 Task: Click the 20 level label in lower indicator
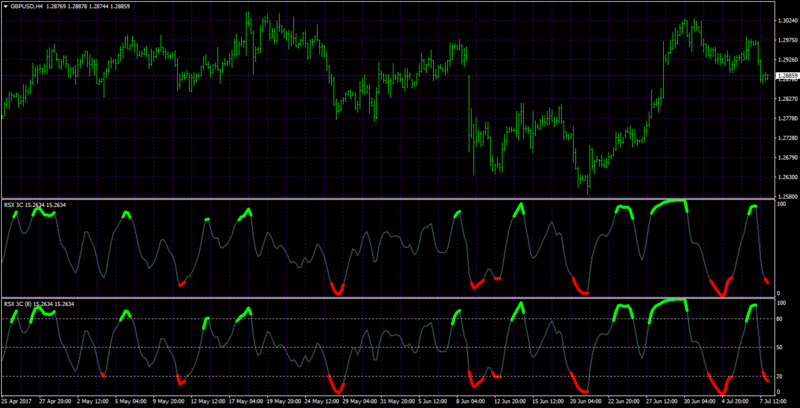click(x=780, y=376)
